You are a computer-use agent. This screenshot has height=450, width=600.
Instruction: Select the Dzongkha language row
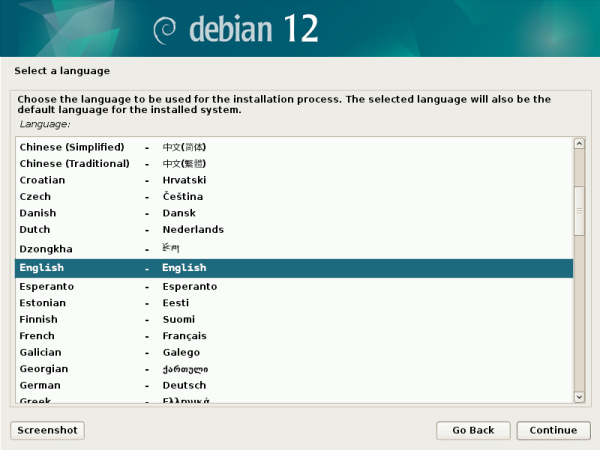pos(294,248)
